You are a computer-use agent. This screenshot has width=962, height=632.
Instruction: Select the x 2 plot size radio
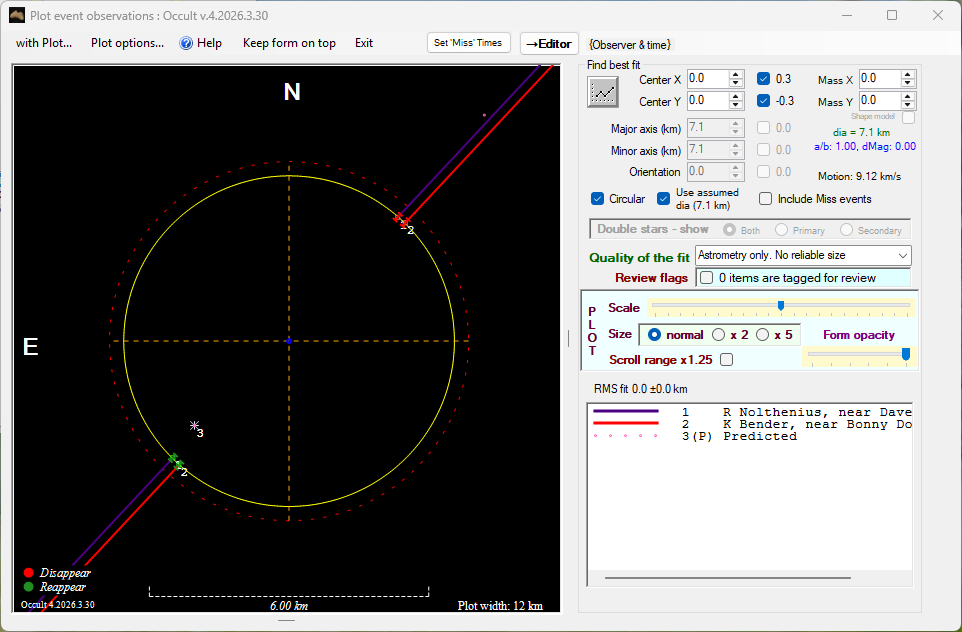718,334
